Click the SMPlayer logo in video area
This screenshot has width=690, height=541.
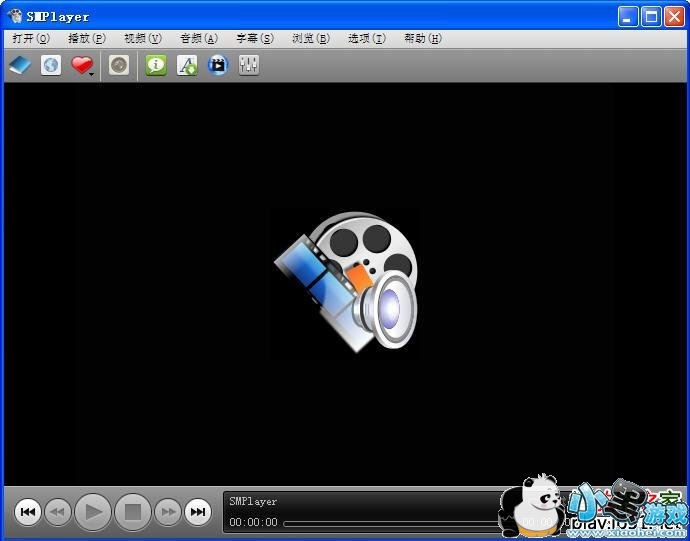point(345,283)
